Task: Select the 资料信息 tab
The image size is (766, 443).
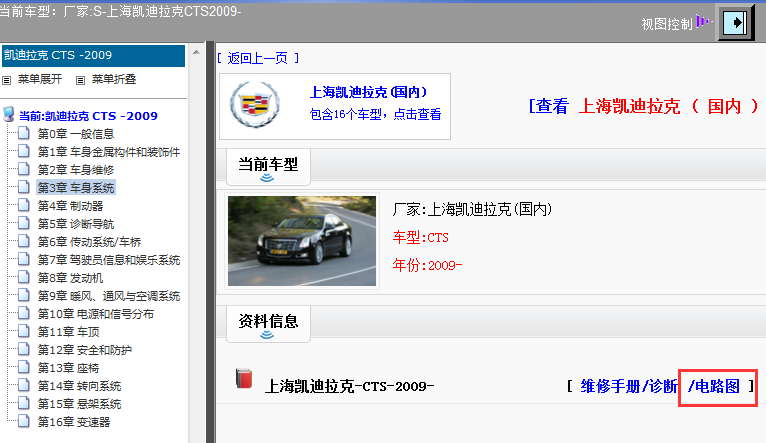Action: [268, 324]
